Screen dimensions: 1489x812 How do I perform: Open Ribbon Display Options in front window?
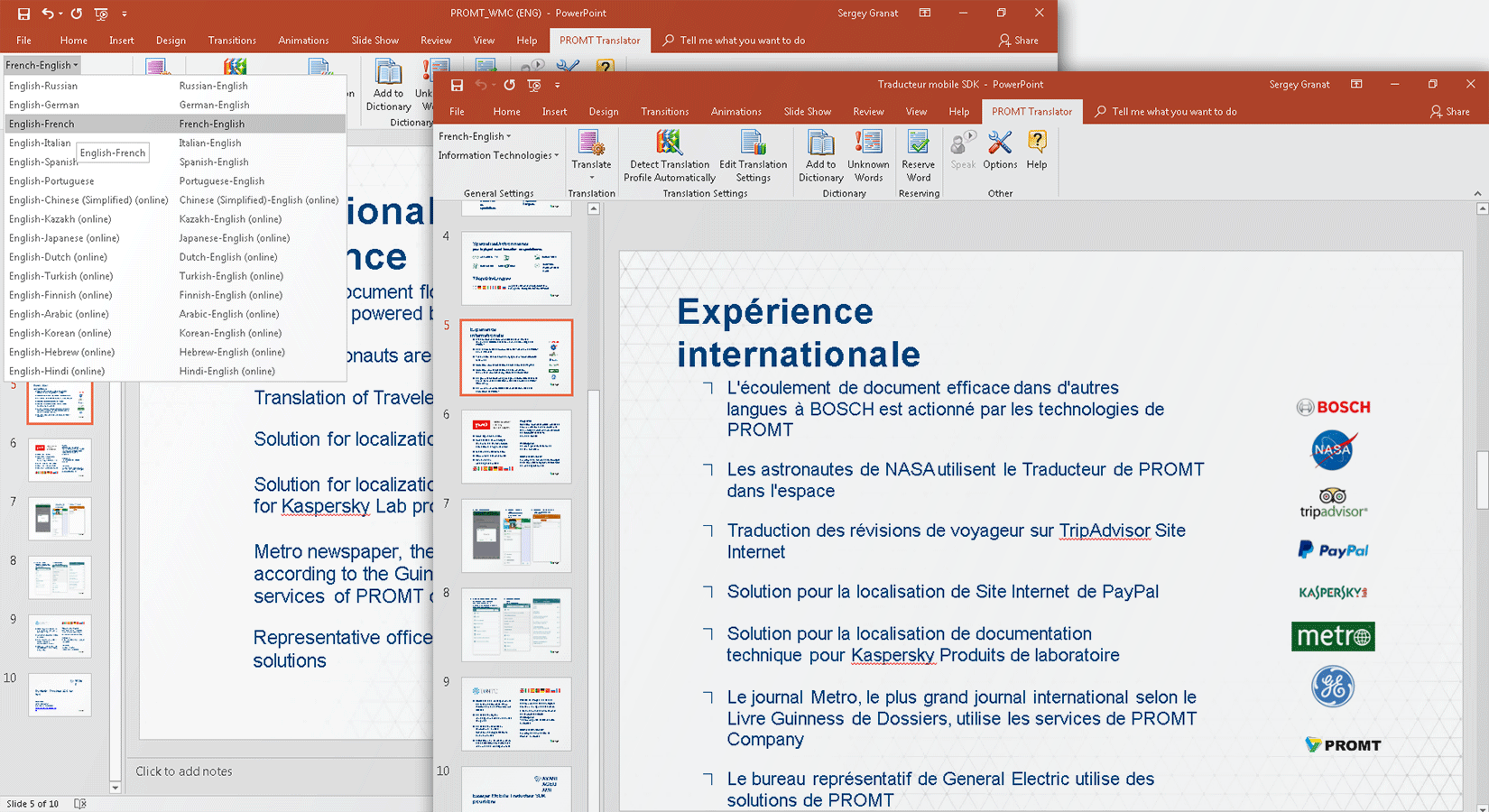(1356, 85)
